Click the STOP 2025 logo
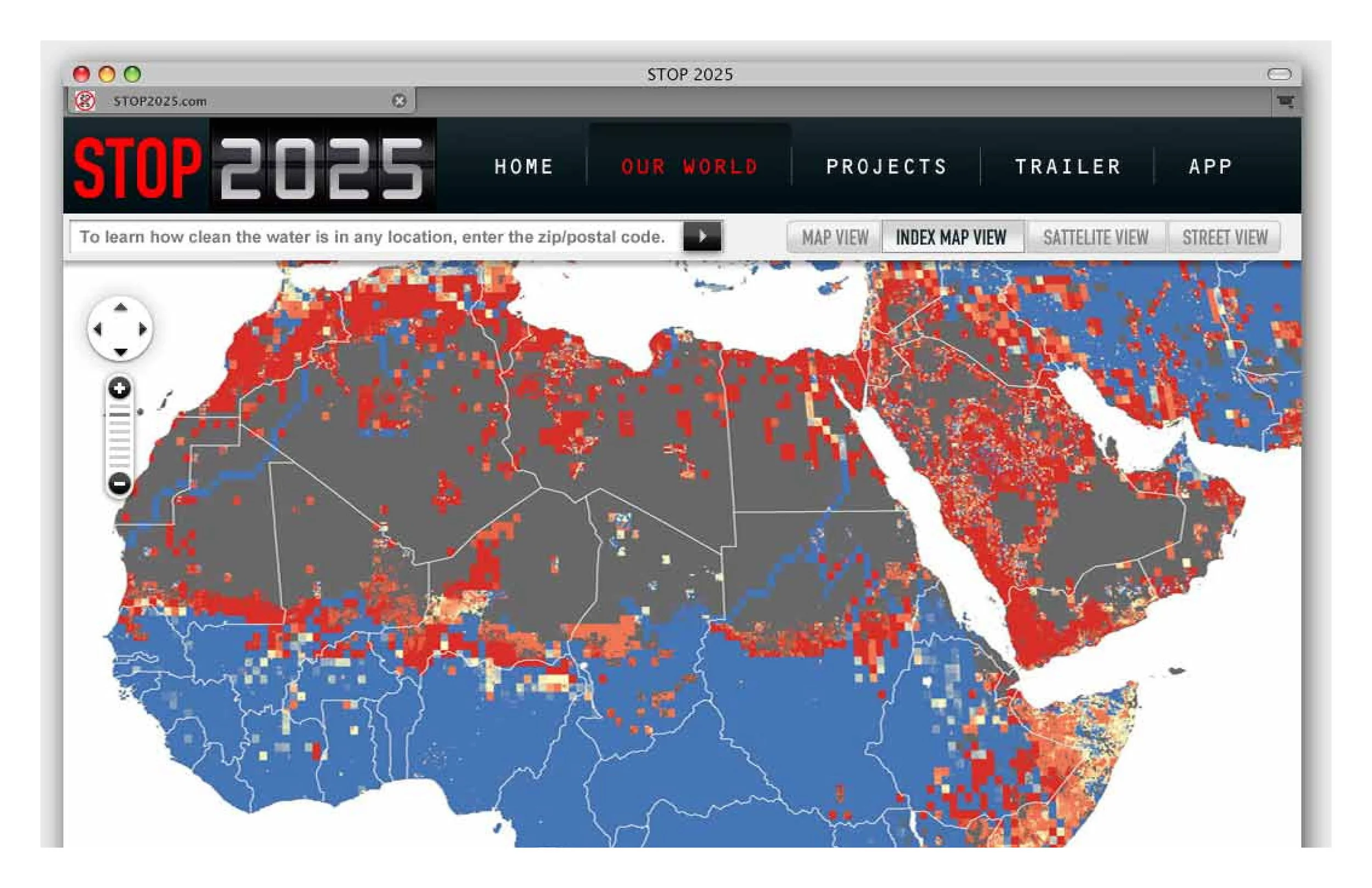The width and height of the screenshot is (1372, 888). (250, 167)
